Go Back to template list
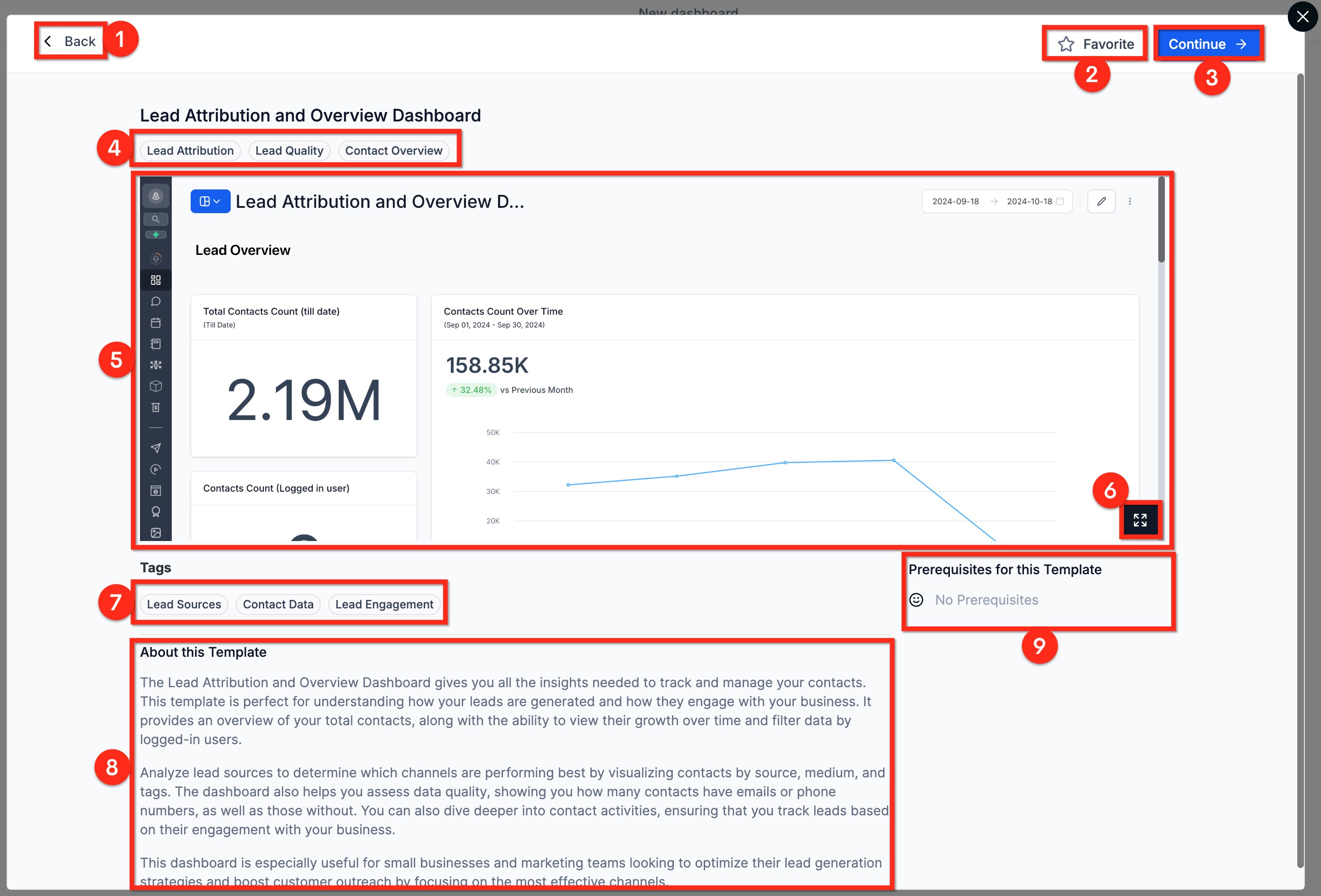The image size is (1321, 896). click(x=71, y=41)
